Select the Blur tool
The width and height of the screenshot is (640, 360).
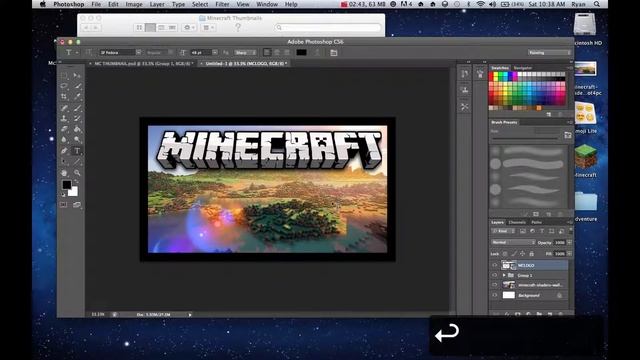[x=64, y=140]
